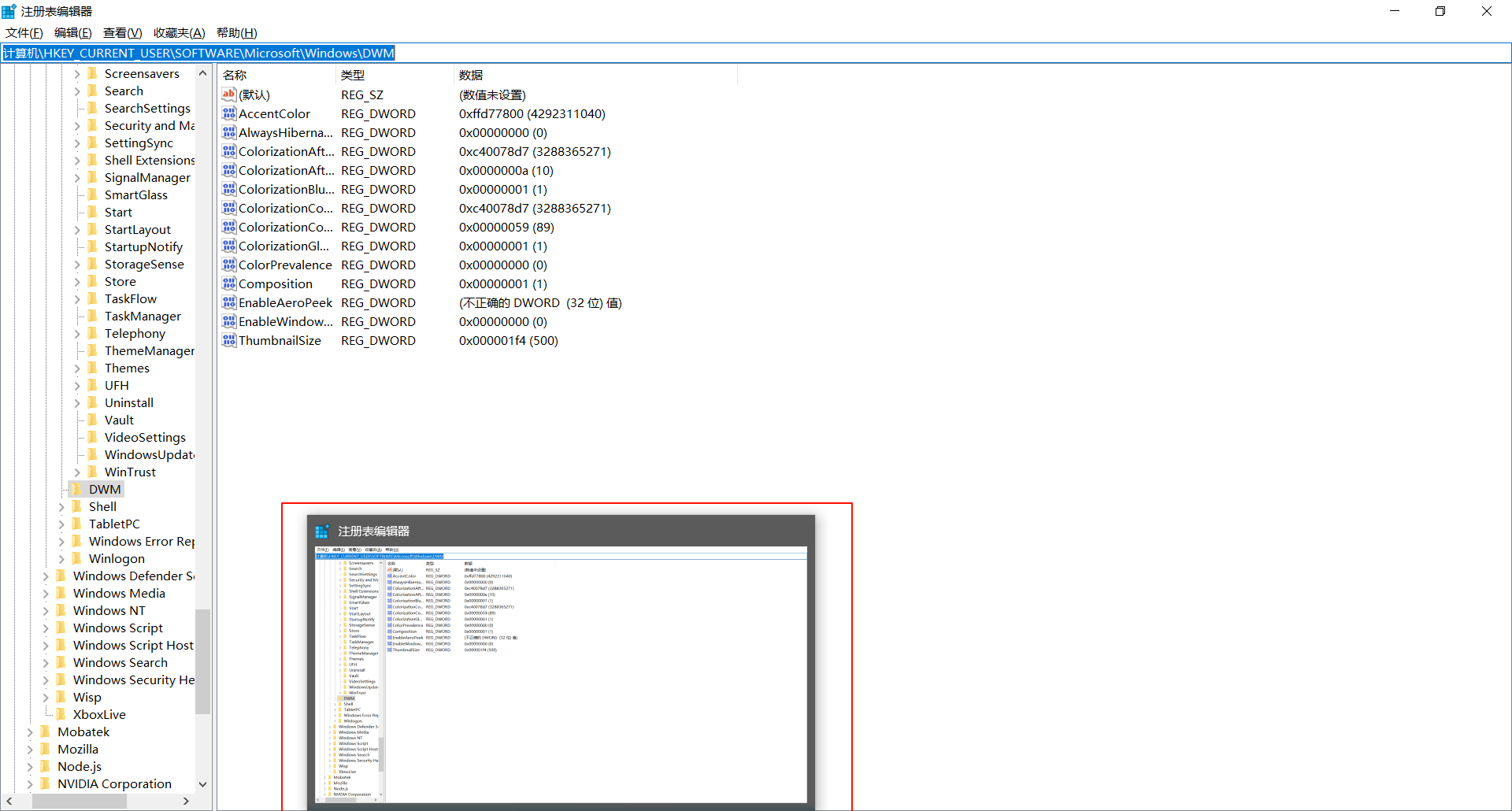Expand the Screensavers key
This screenshot has width=1512, height=811.
[77, 74]
